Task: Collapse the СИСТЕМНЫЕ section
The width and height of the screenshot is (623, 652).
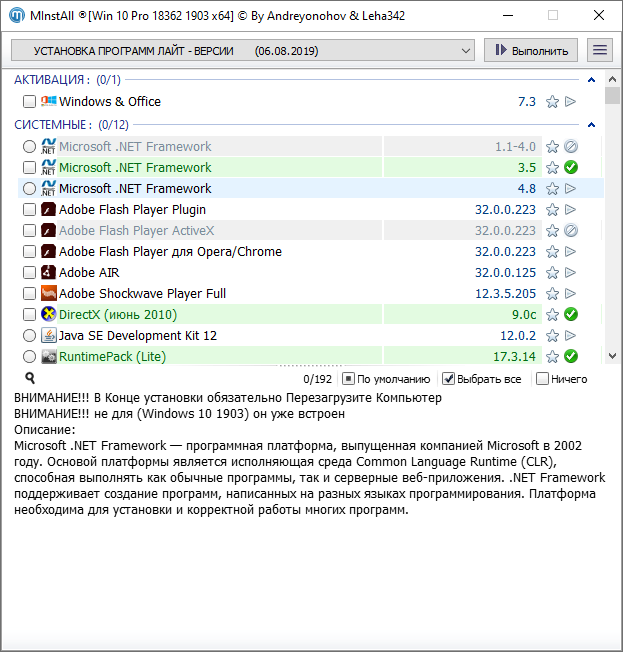Action: point(591,125)
